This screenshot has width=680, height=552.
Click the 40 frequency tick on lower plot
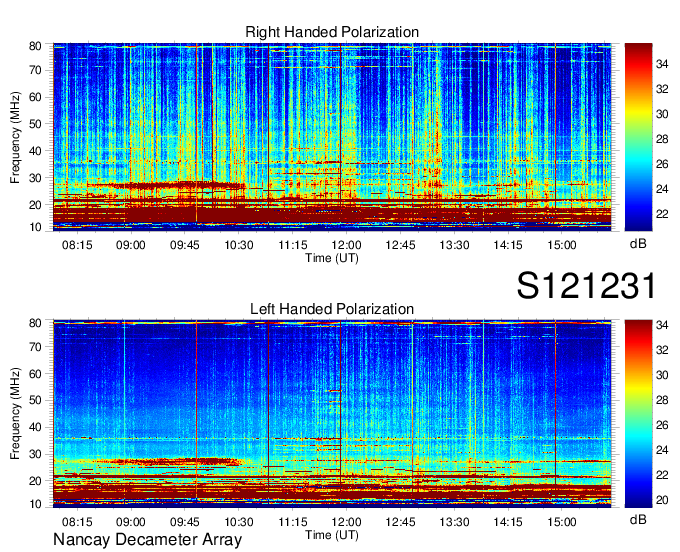[36, 428]
